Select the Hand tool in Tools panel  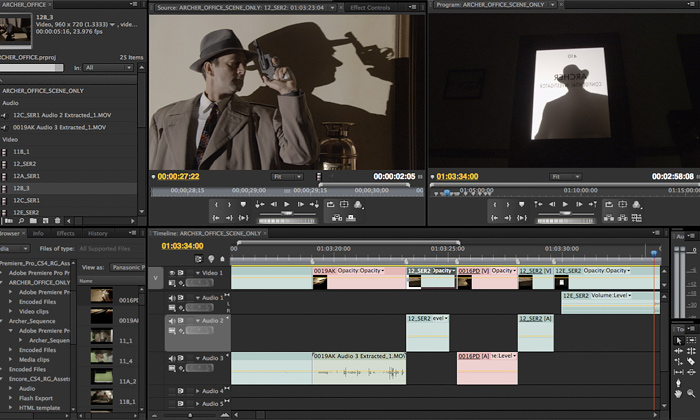[x=679, y=394]
